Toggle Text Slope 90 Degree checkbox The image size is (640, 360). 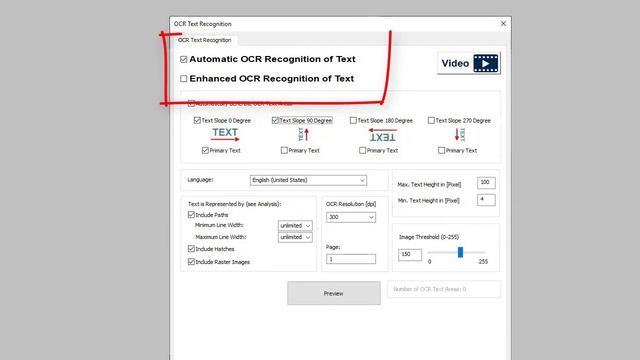(275, 120)
